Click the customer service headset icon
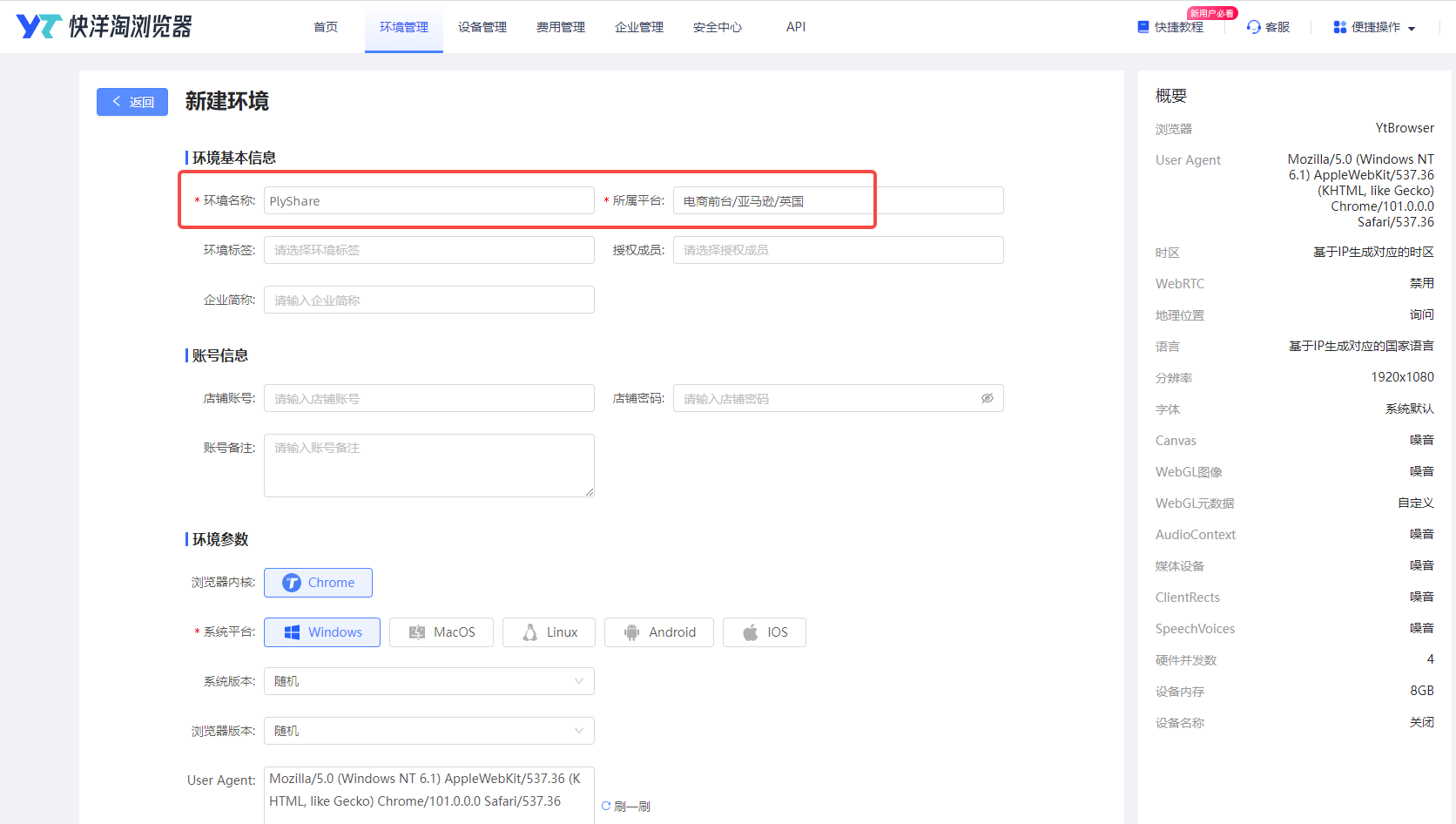 point(1254,27)
